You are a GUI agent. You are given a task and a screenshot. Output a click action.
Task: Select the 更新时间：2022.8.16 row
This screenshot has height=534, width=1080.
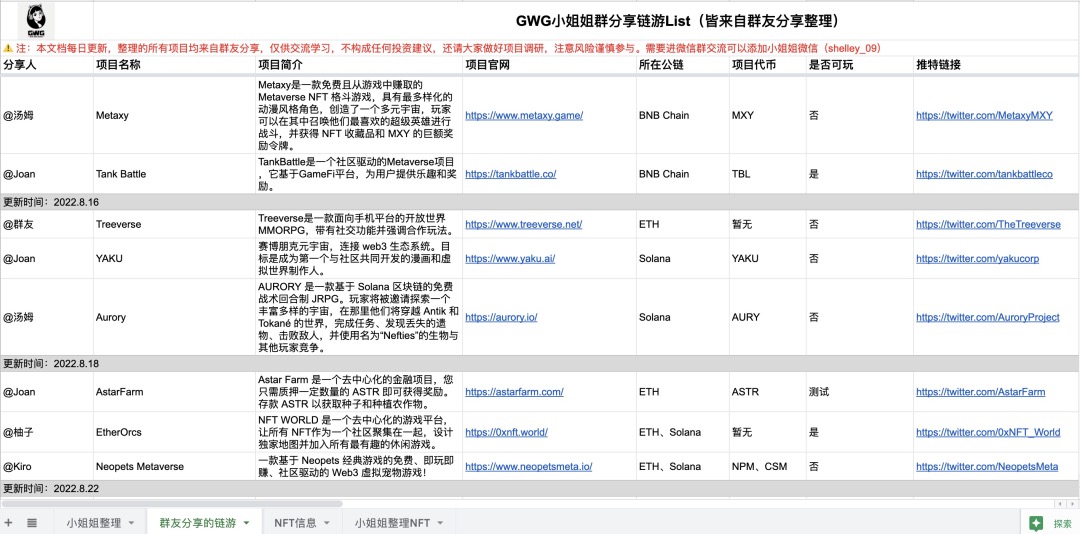[539, 203]
